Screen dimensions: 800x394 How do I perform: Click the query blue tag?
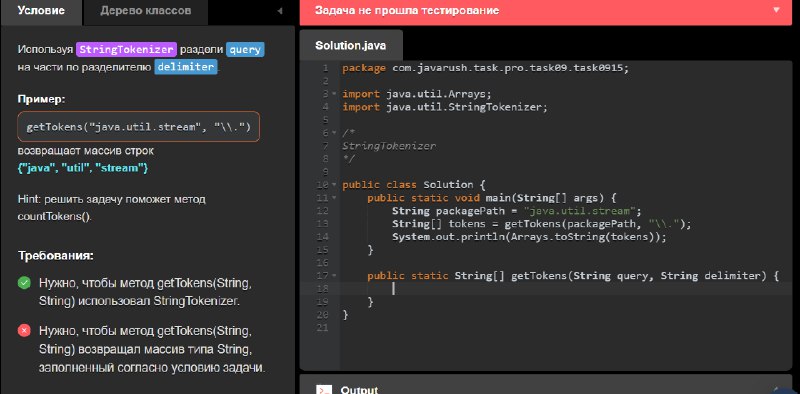tap(245, 50)
